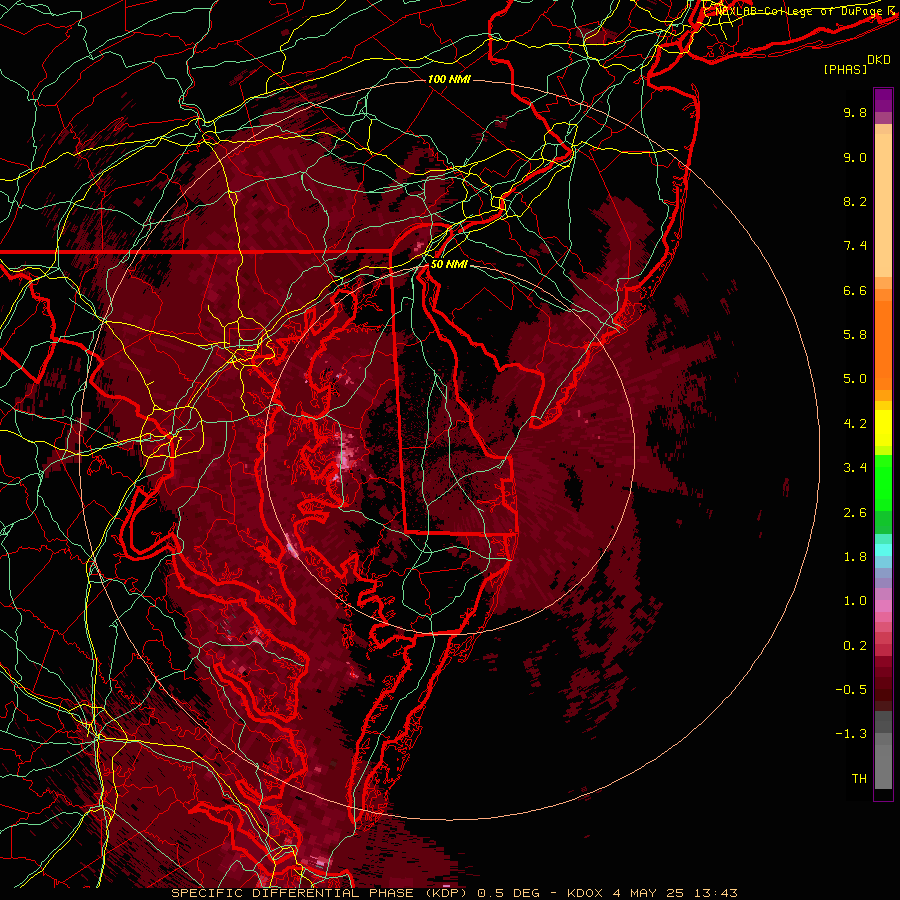Select the 4.2 legend scale value
900x900 pixels.
(855, 424)
